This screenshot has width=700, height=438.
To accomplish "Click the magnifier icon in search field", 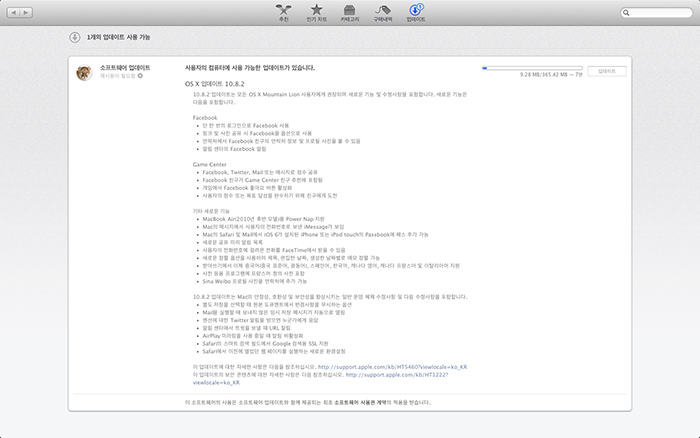I will coord(626,13).
